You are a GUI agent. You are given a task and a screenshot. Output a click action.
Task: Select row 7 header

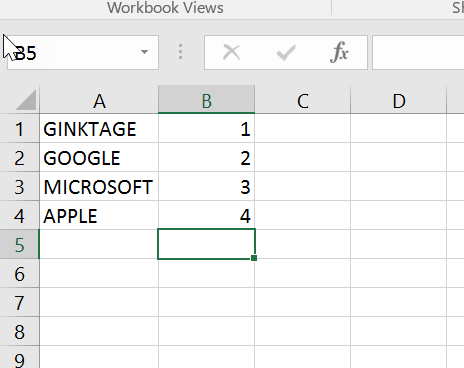pos(19,303)
